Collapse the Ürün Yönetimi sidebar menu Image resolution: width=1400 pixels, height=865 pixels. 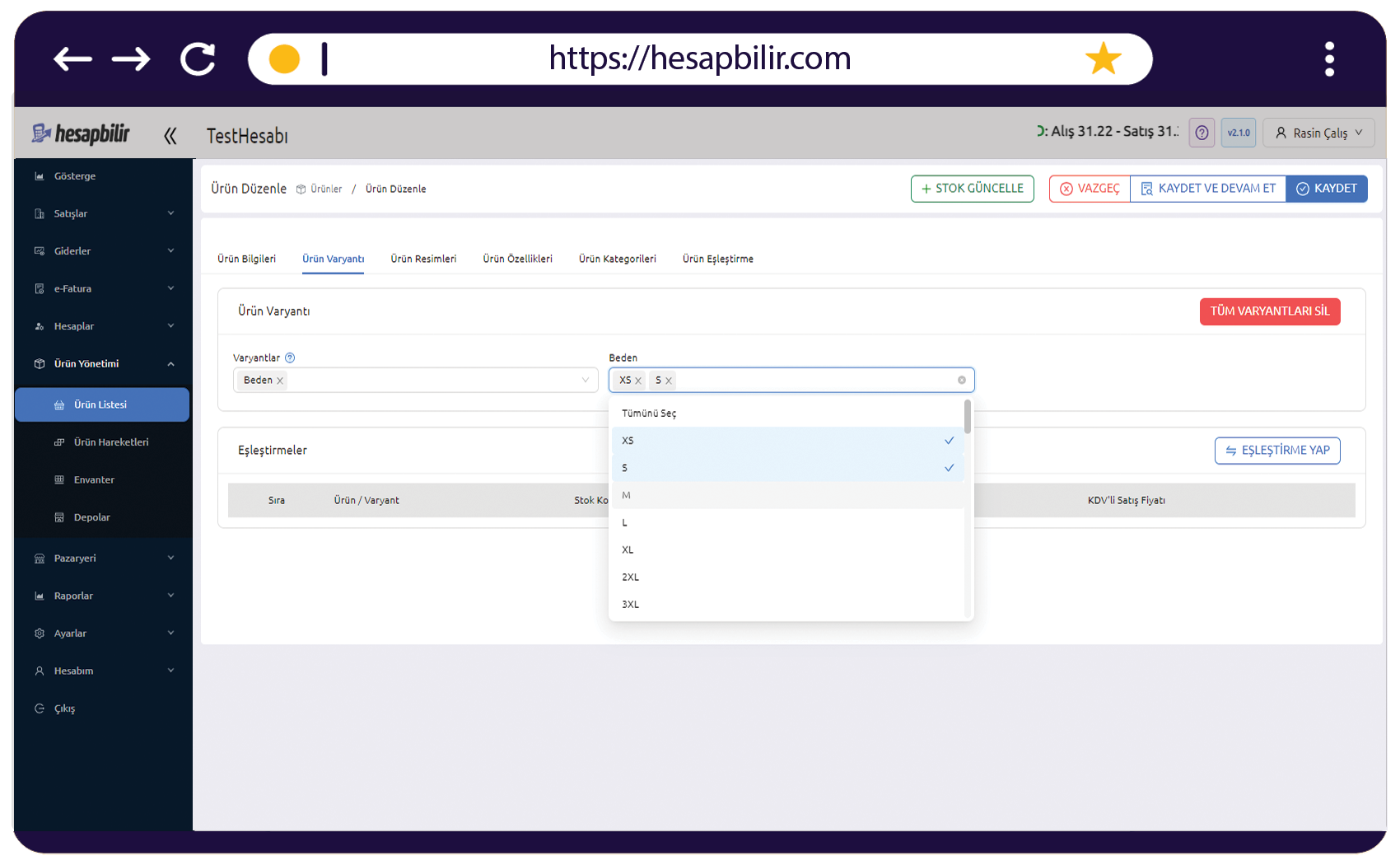pos(103,363)
